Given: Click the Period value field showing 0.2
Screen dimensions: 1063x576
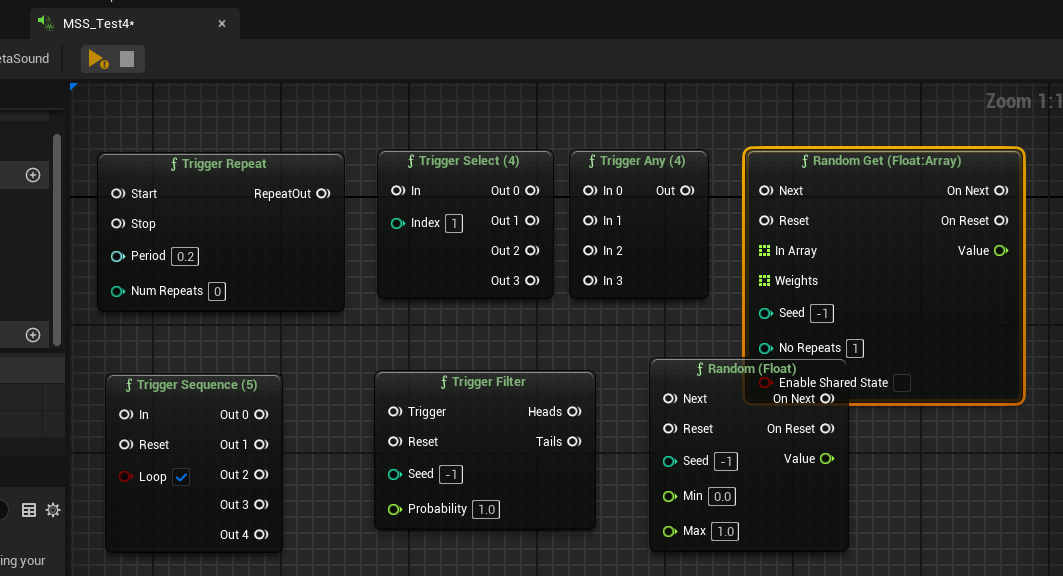Looking at the screenshot, I should [x=185, y=256].
